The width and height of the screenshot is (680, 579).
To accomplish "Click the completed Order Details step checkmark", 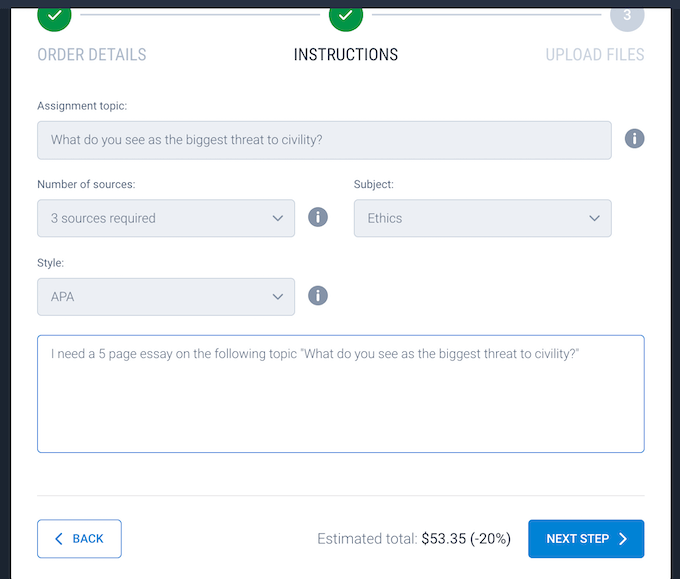I will [54, 16].
